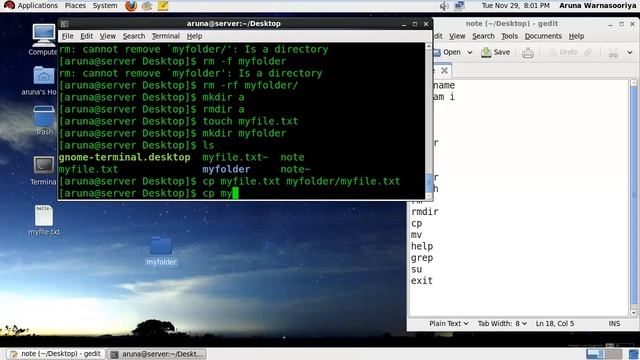This screenshot has height=360, width=640.
Task: Click the gedit vertical scrollbar
Action: [x=633, y=198]
